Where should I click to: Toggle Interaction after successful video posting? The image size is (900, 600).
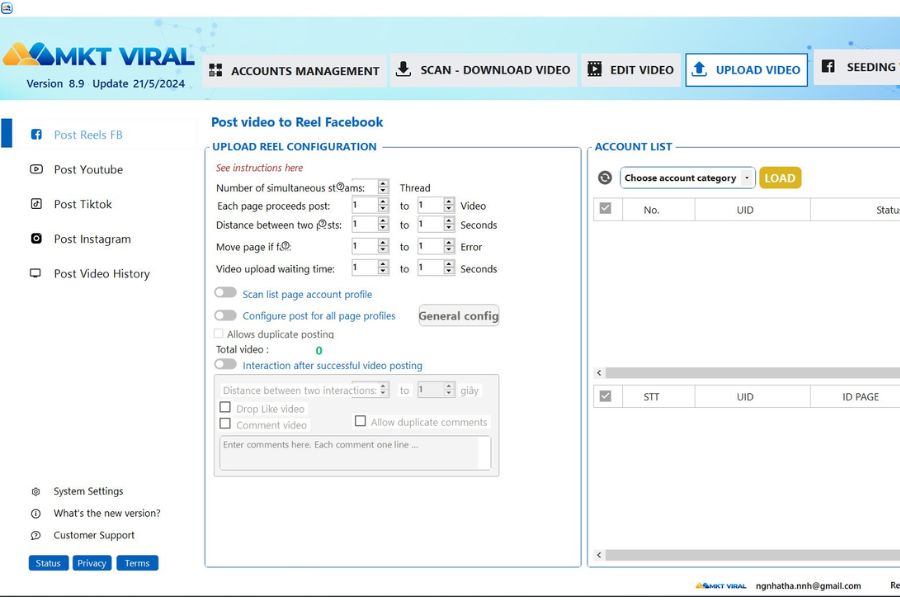[226, 364]
